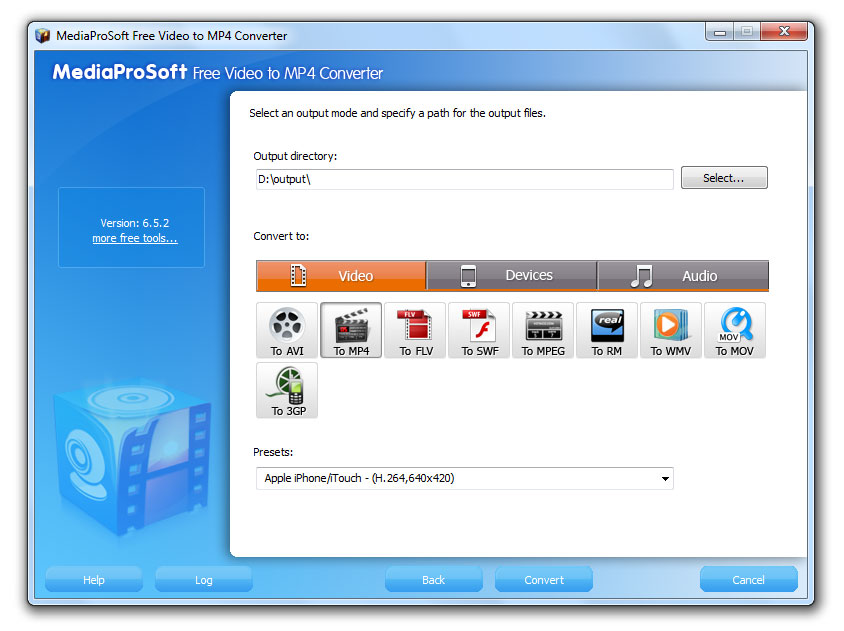Switch to the Video tab
The image size is (844, 631).
[341, 276]
